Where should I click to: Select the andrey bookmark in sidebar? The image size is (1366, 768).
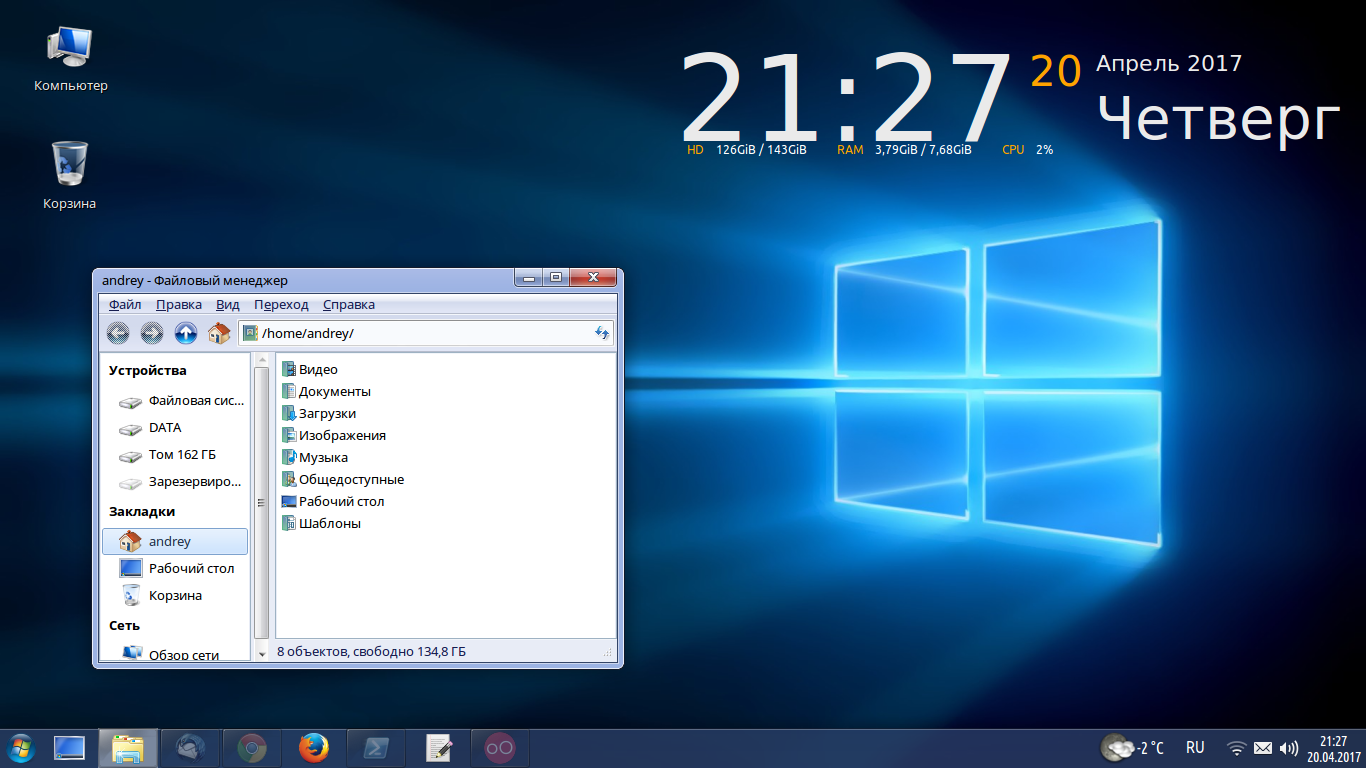click(x=175, y=541)
